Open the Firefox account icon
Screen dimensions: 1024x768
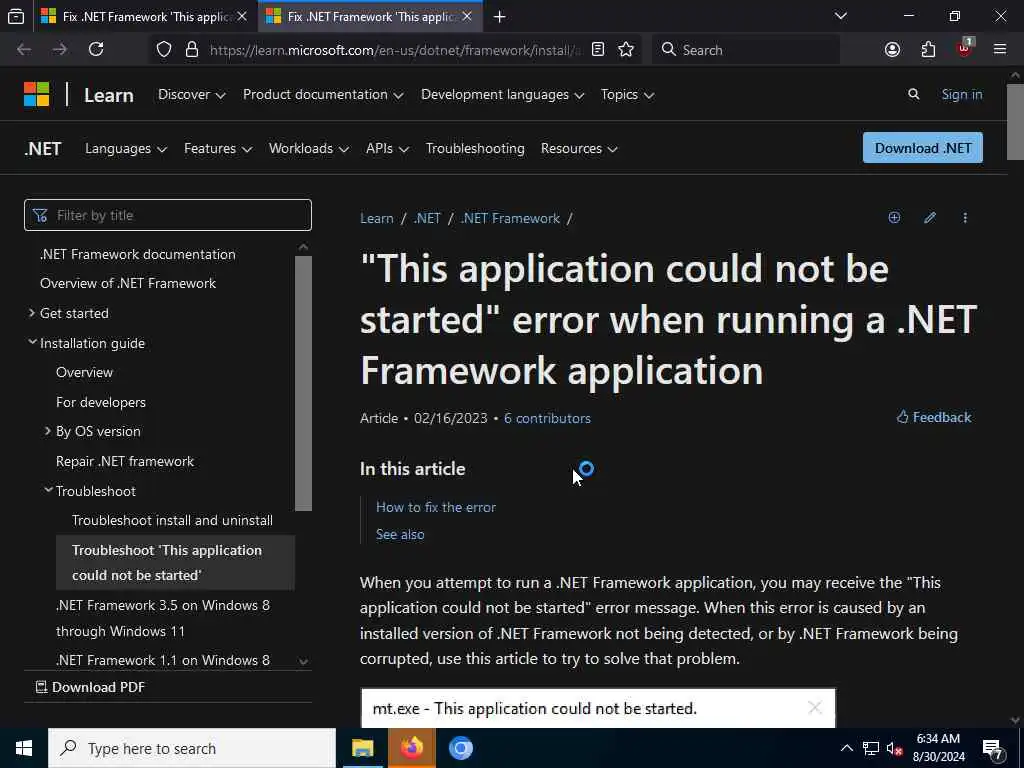[x=892, y=50]
